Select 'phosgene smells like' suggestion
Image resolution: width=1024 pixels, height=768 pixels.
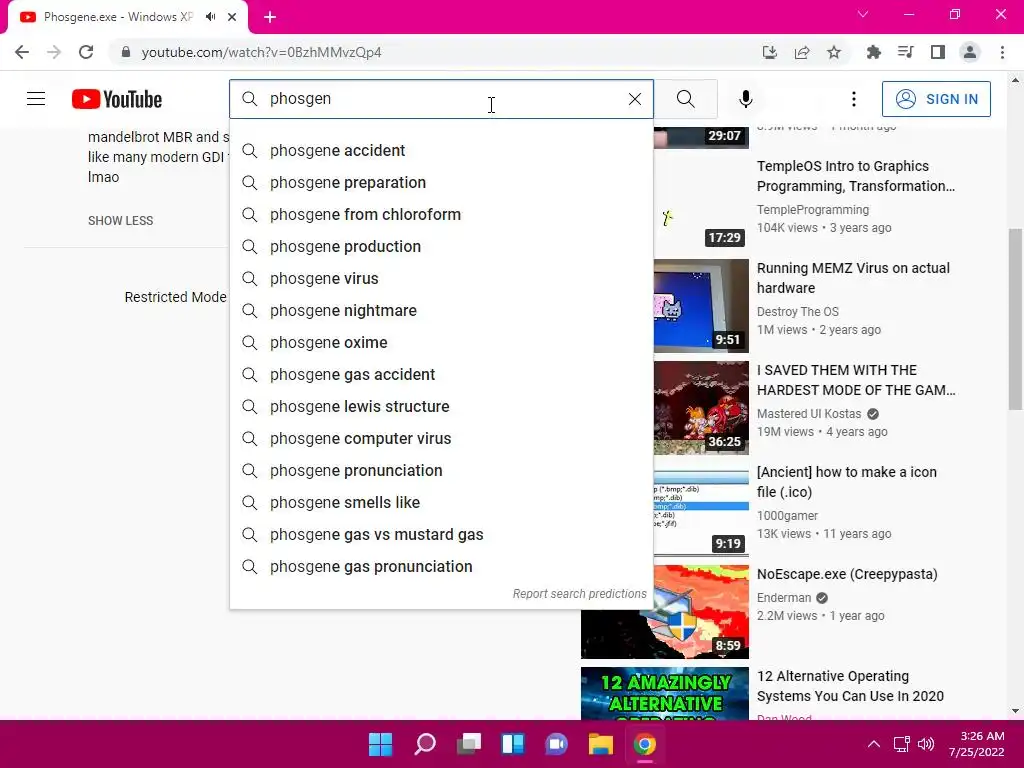[441, 502]
